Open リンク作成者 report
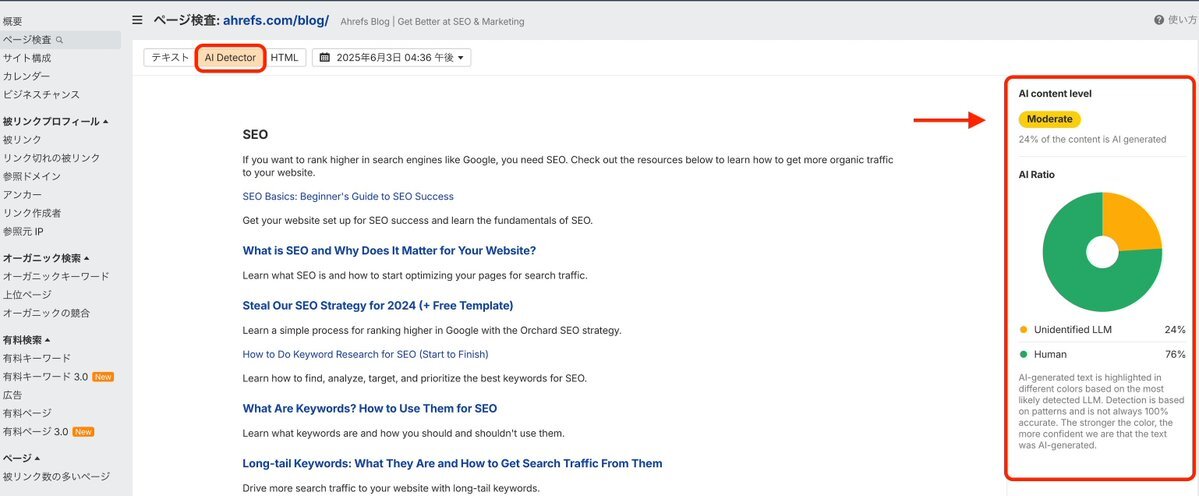Screen dimensions: 1199x496 (x=31, y=213)
